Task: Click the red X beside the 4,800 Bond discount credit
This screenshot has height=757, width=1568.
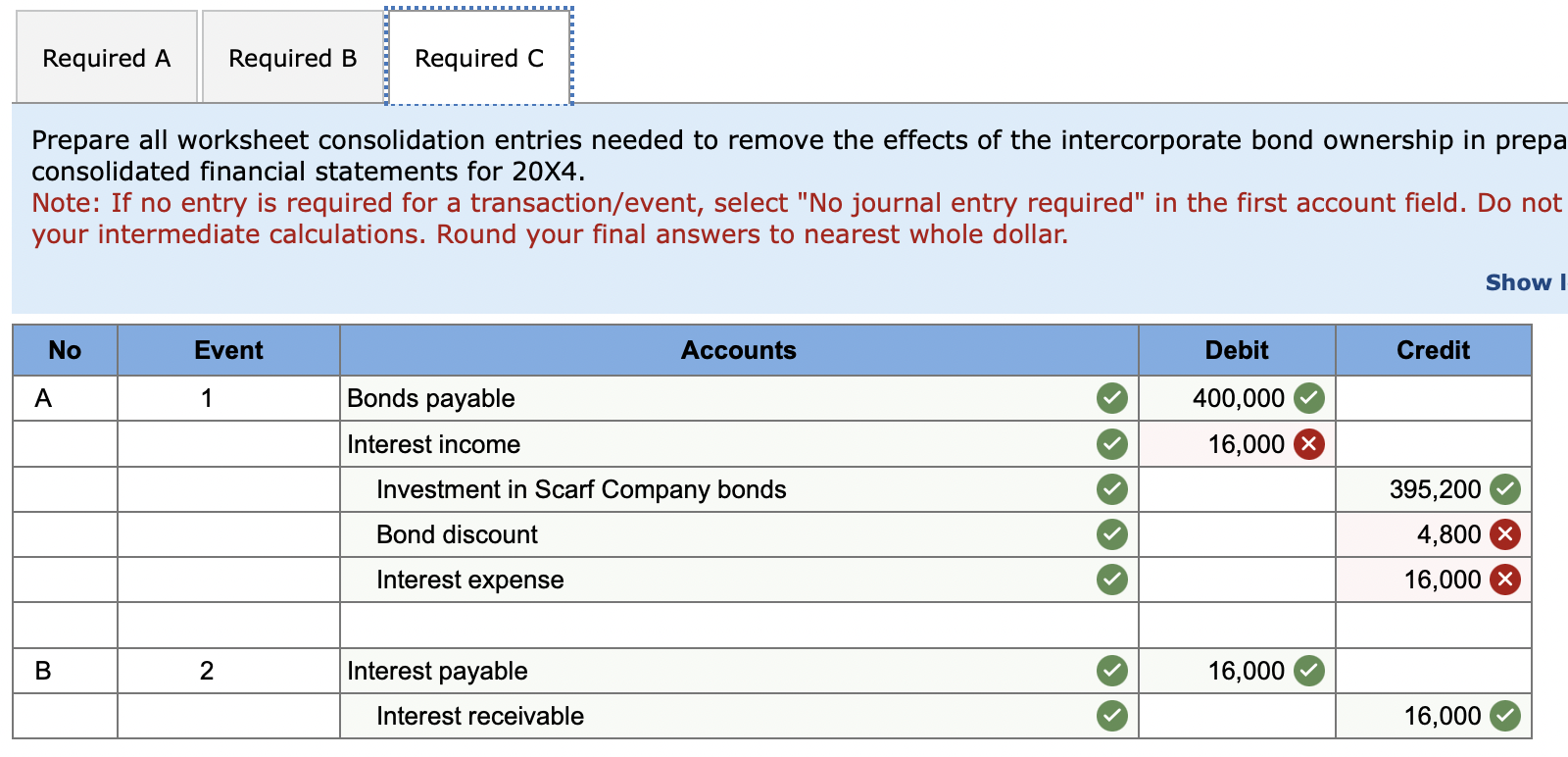Action: click(x=1505, y=534)
